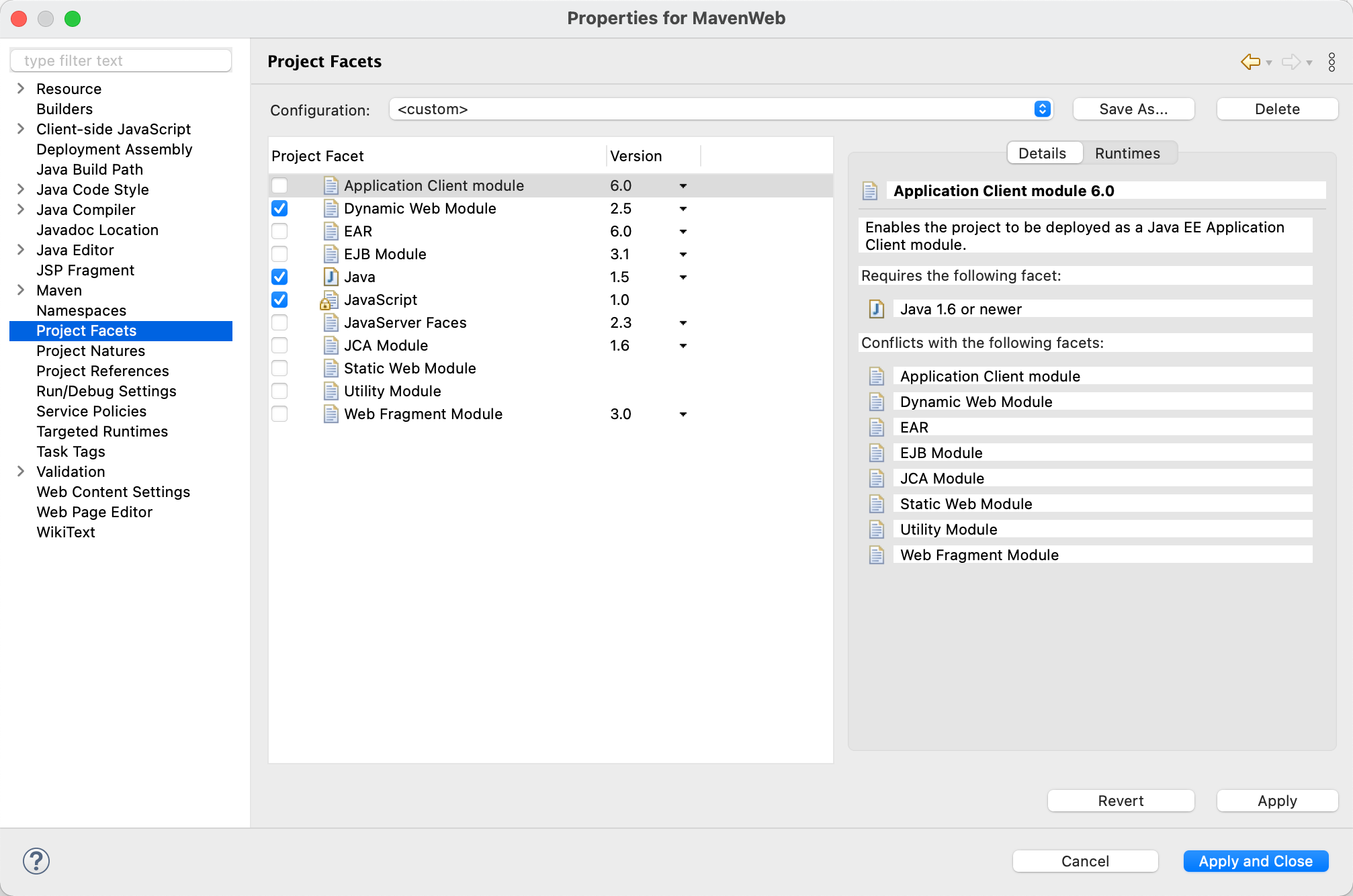Click the forward navigation arrow icon
Image resolution: width=1353 pixels, height=896 pixels.
(x=1290, y=62)
